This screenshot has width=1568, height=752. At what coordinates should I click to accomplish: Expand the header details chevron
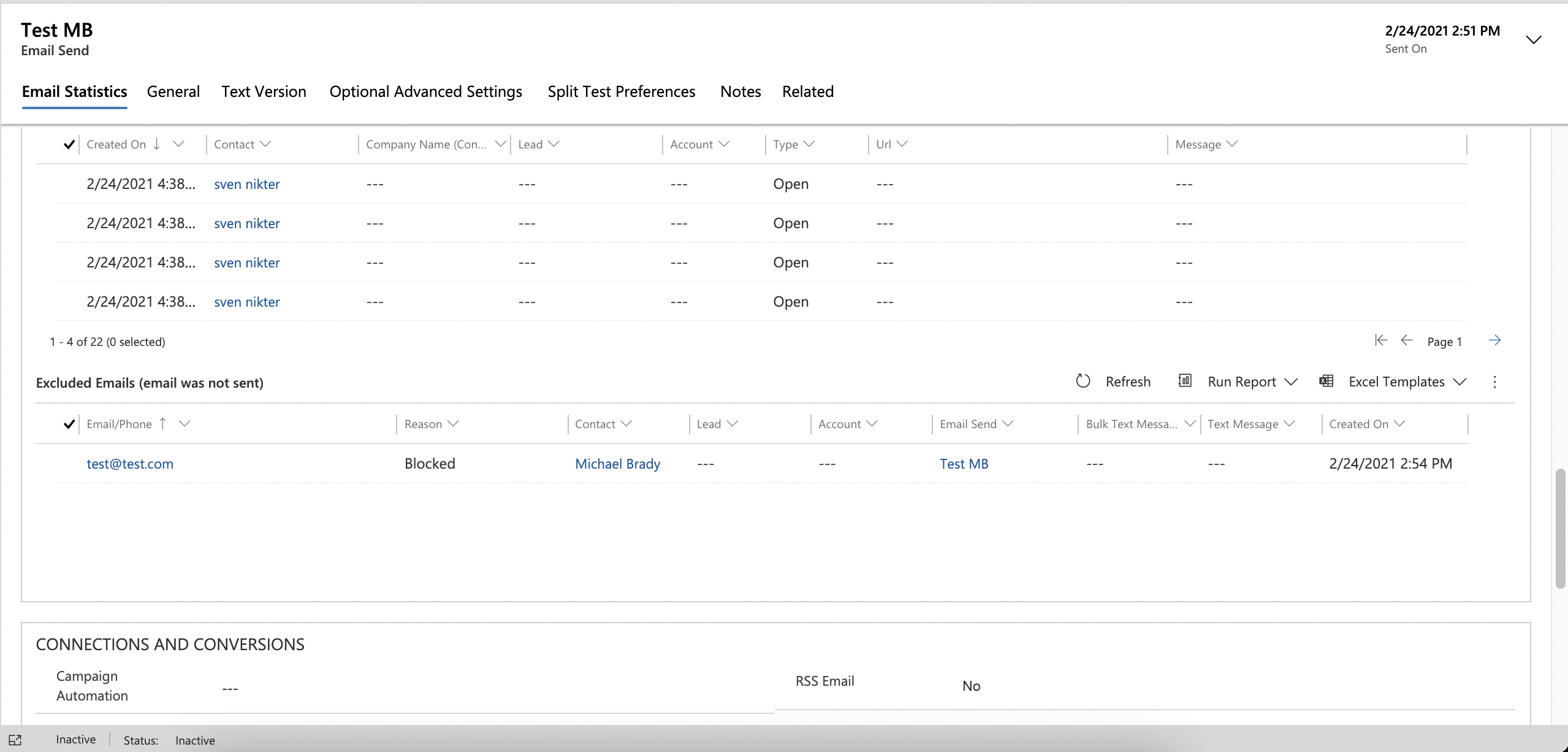tap(1534, 40)
